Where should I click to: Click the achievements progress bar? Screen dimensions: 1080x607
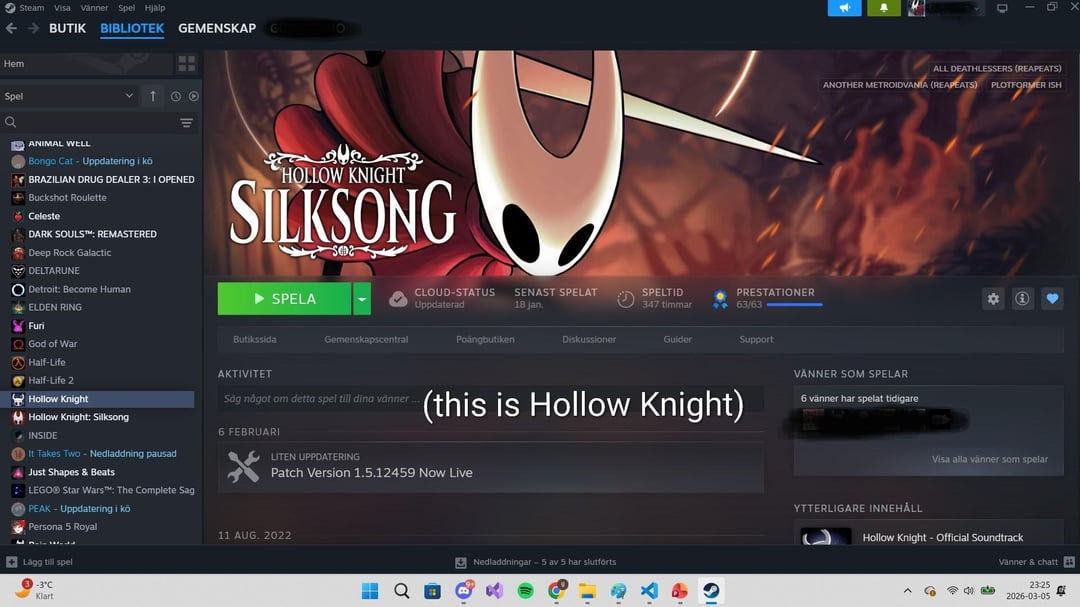[x=779, y=304]
